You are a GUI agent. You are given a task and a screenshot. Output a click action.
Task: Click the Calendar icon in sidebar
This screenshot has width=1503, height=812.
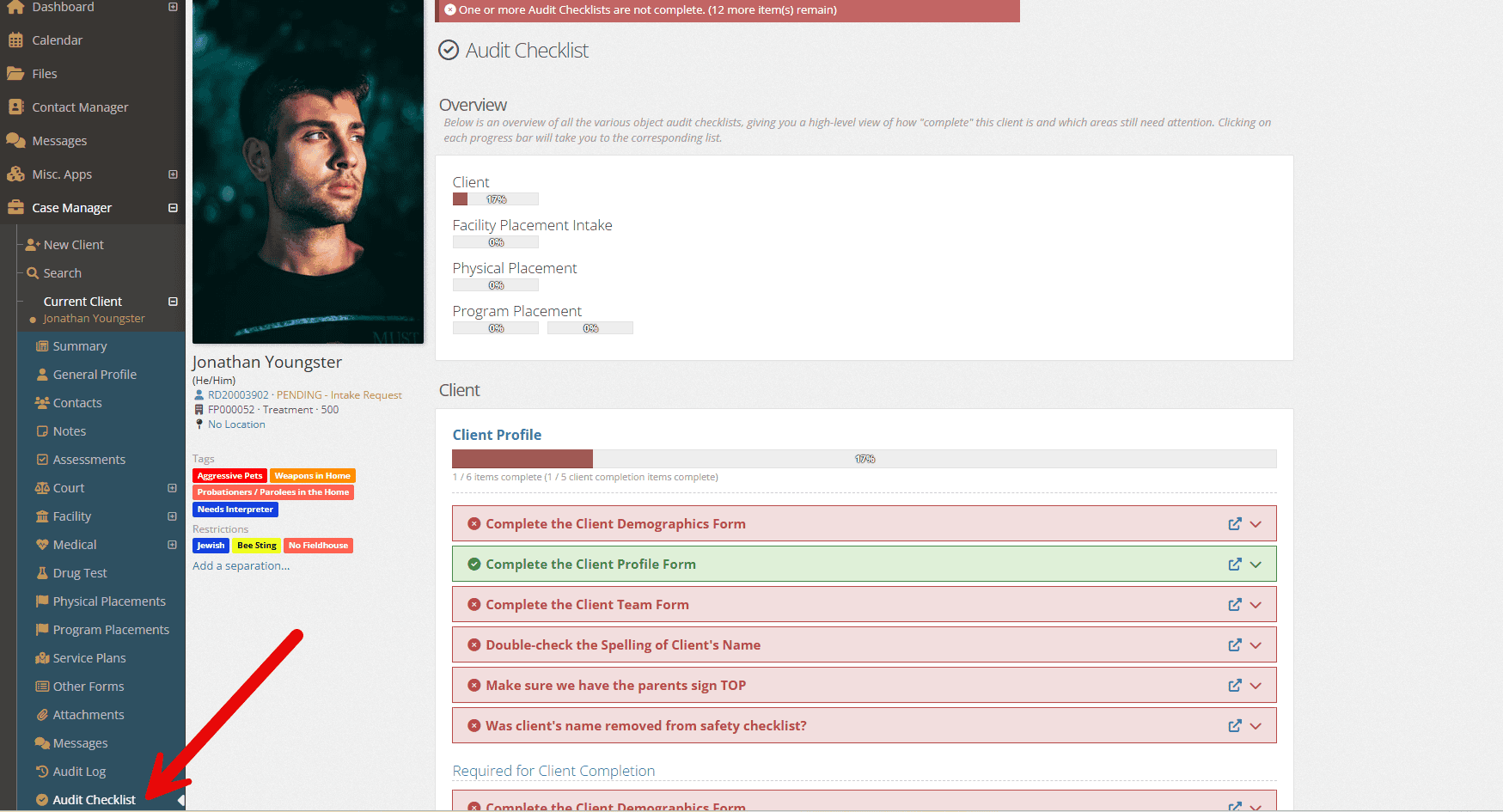15,40
